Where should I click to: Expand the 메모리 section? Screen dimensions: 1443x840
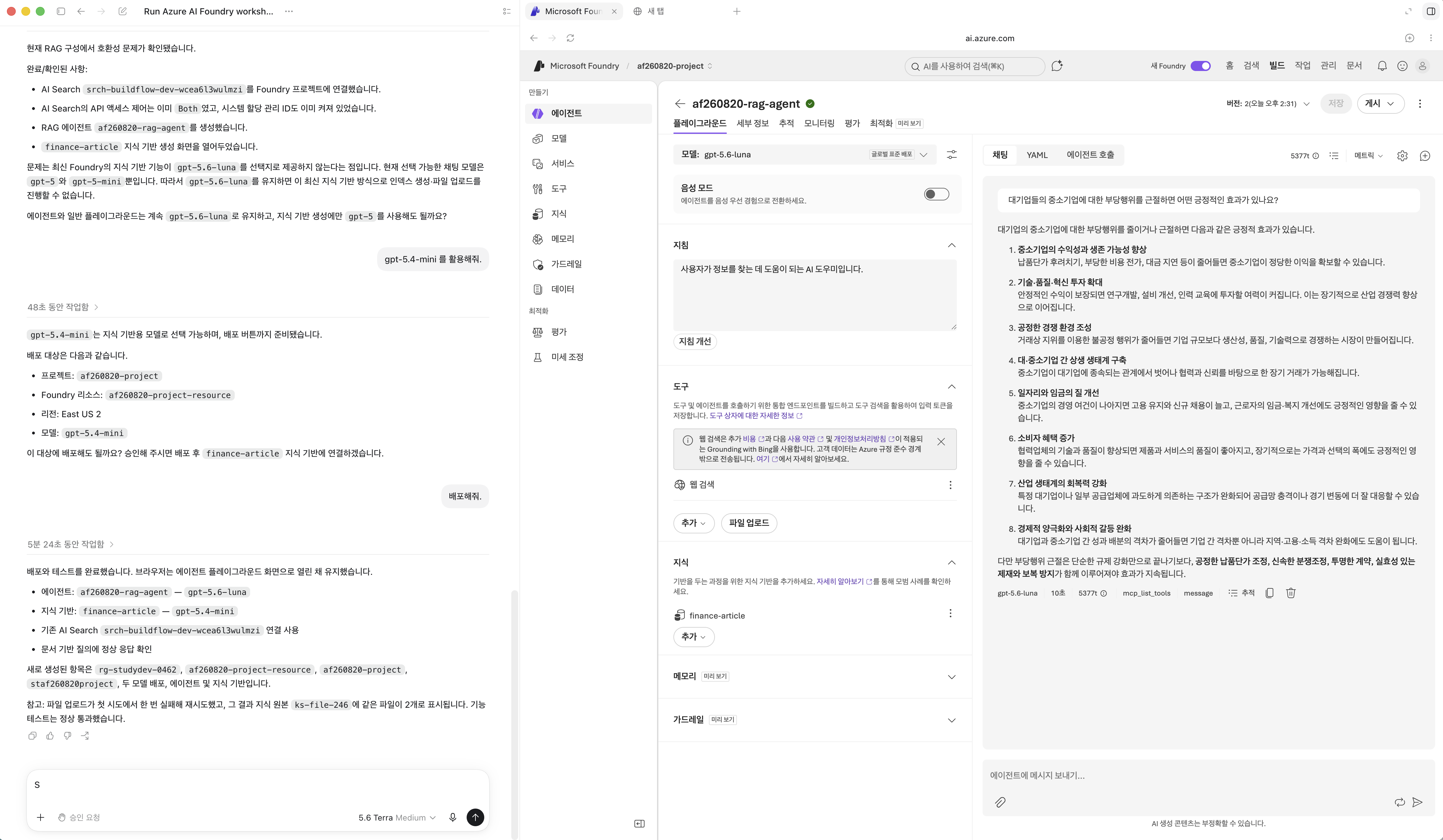click(952, 677)
